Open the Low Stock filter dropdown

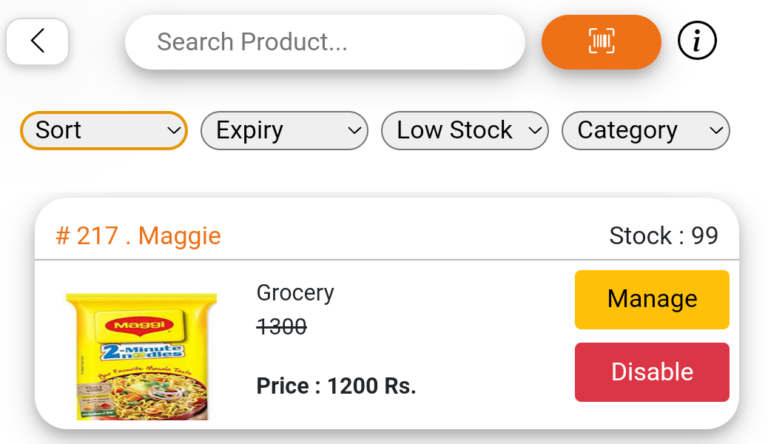tap(465, 130)
